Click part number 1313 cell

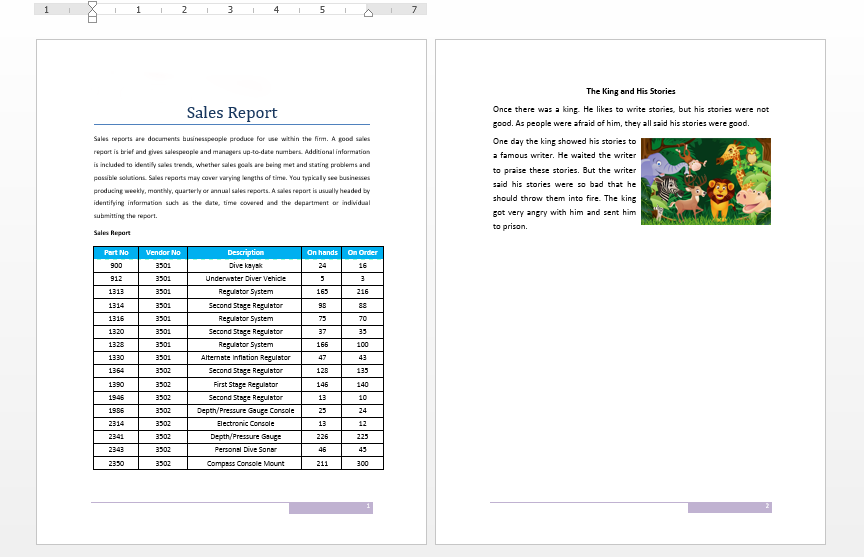point(116,291)
